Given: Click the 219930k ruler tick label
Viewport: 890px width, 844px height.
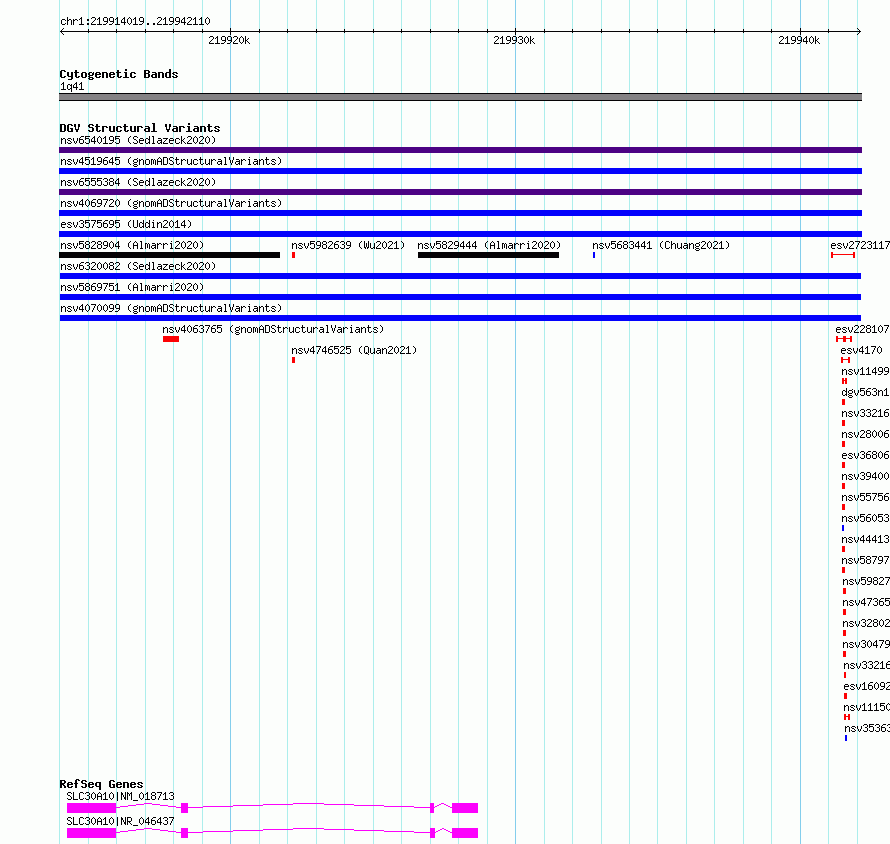Looking at the screenshot, I should tap(514, 40).
